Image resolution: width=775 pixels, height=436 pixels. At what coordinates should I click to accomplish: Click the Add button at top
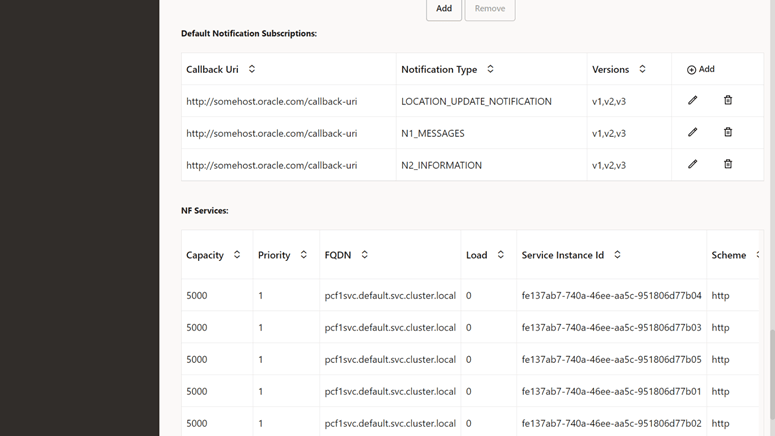click(x=444, y=9)
